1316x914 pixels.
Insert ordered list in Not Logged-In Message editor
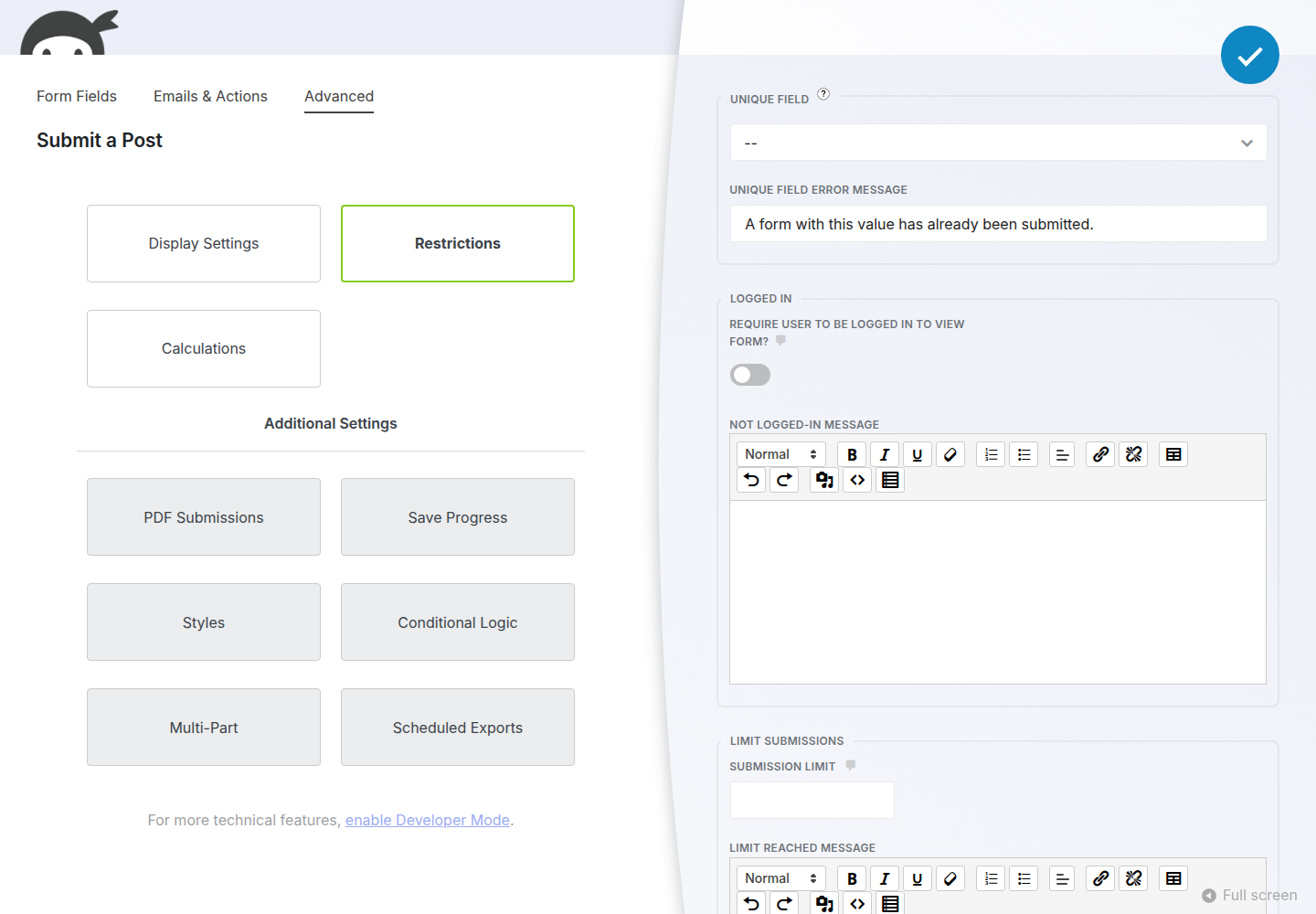(x=991, y=454)
